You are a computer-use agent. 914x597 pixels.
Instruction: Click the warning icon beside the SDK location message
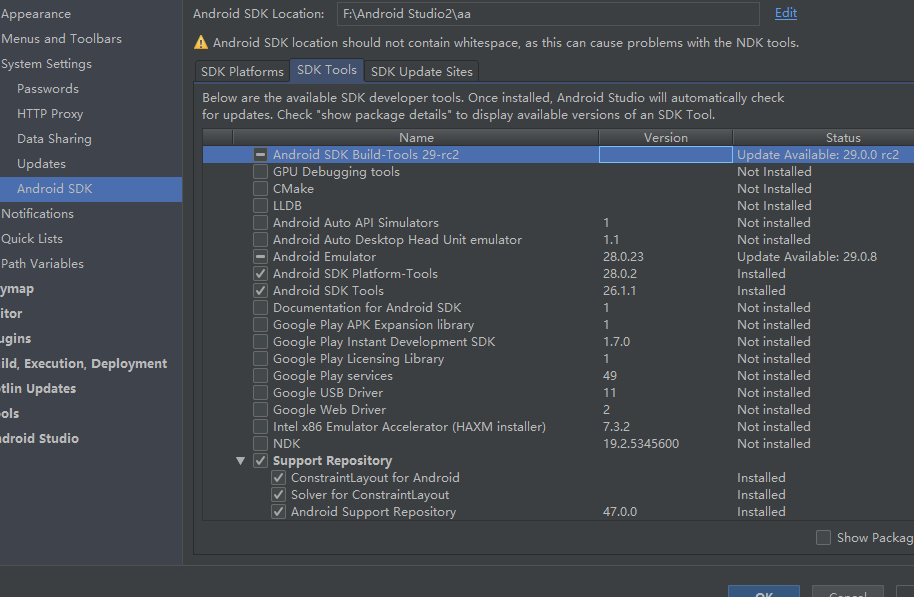click(x=201, y=43)
